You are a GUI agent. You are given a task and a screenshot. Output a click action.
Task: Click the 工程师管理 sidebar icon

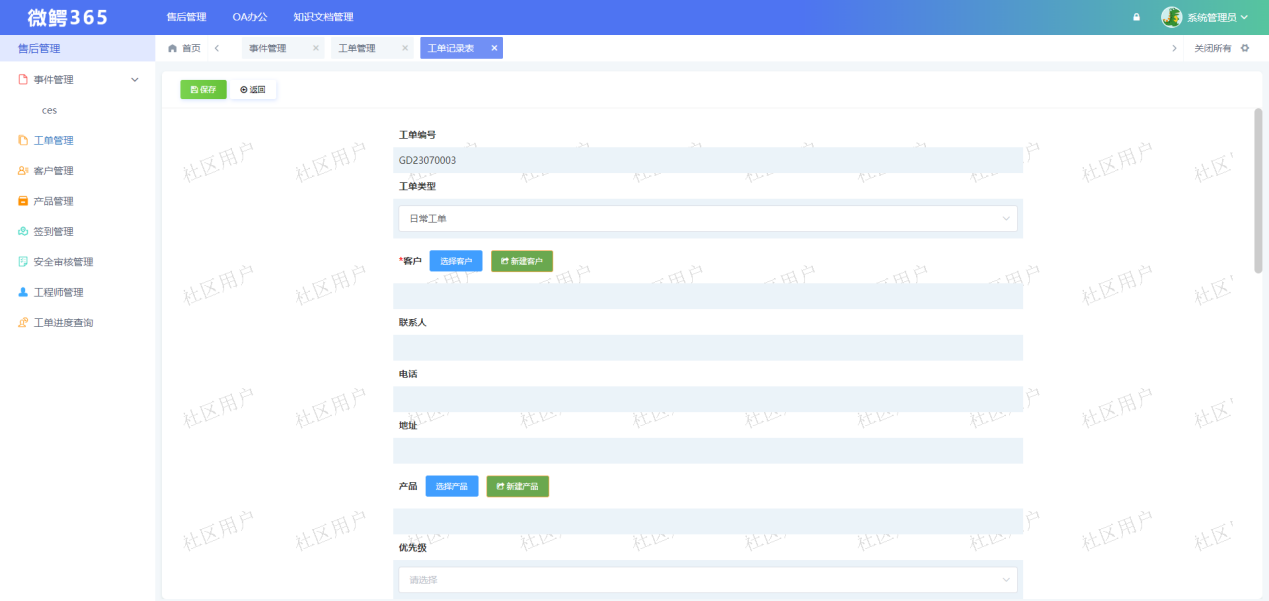tap(23, 293)
